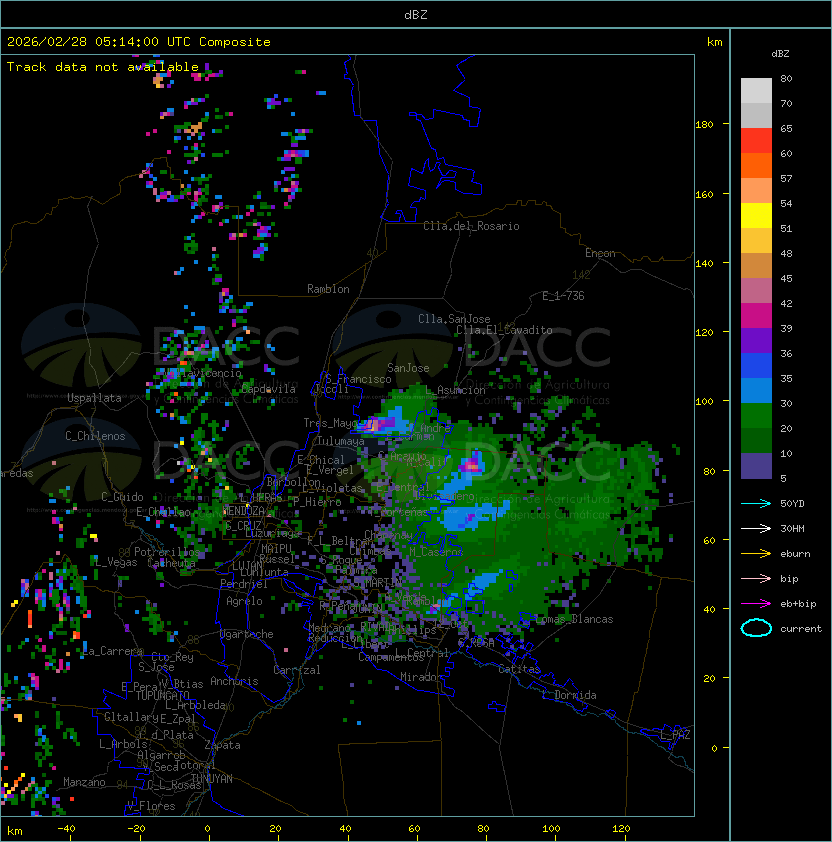Click the 'TUNUYAN' map label
The image size is (832, 842).
click(x=212, y=779)
